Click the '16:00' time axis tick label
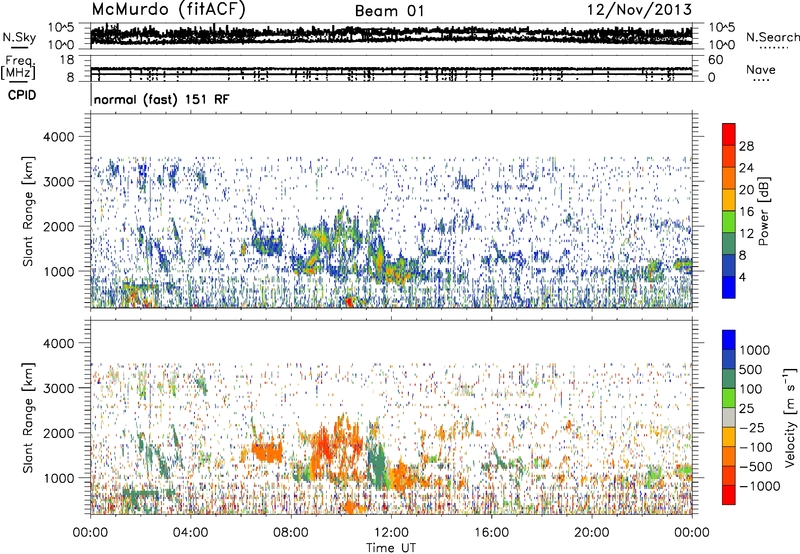The width and height of the screenshot is (800, 554). [491, 533]
